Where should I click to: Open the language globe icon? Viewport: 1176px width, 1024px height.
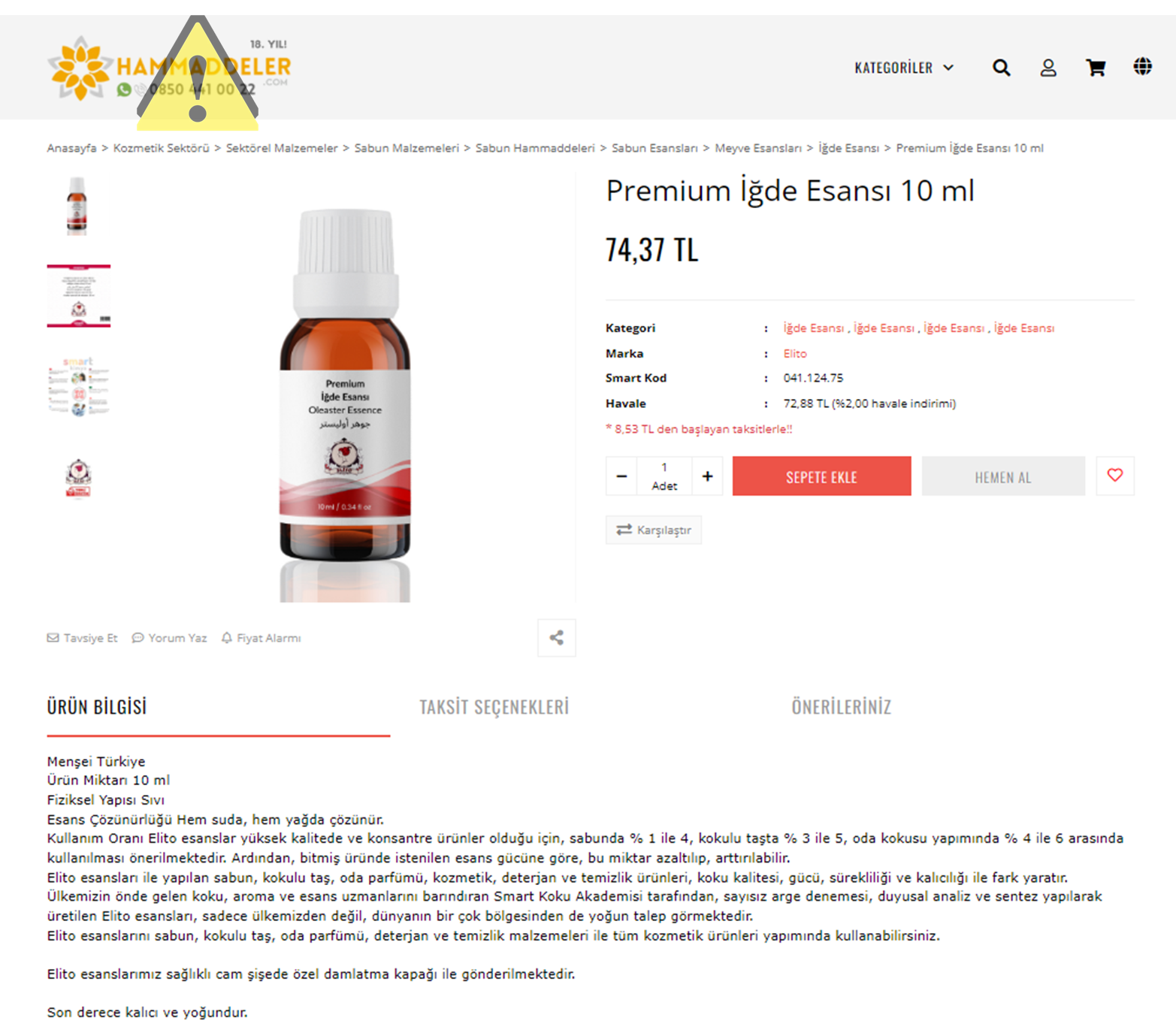click(x=1142, y=67)
